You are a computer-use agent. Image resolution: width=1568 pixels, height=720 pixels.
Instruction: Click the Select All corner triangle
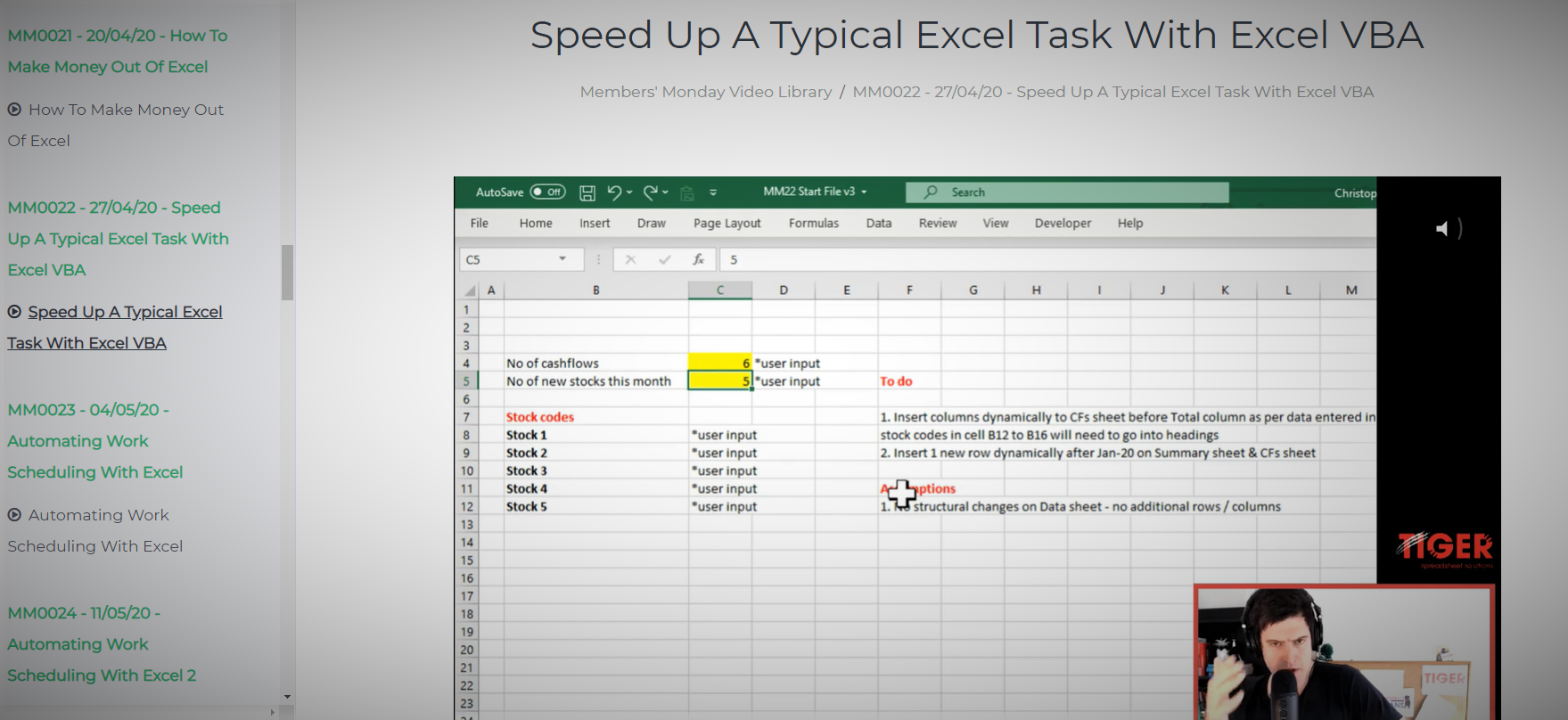(x=470, y=290)
